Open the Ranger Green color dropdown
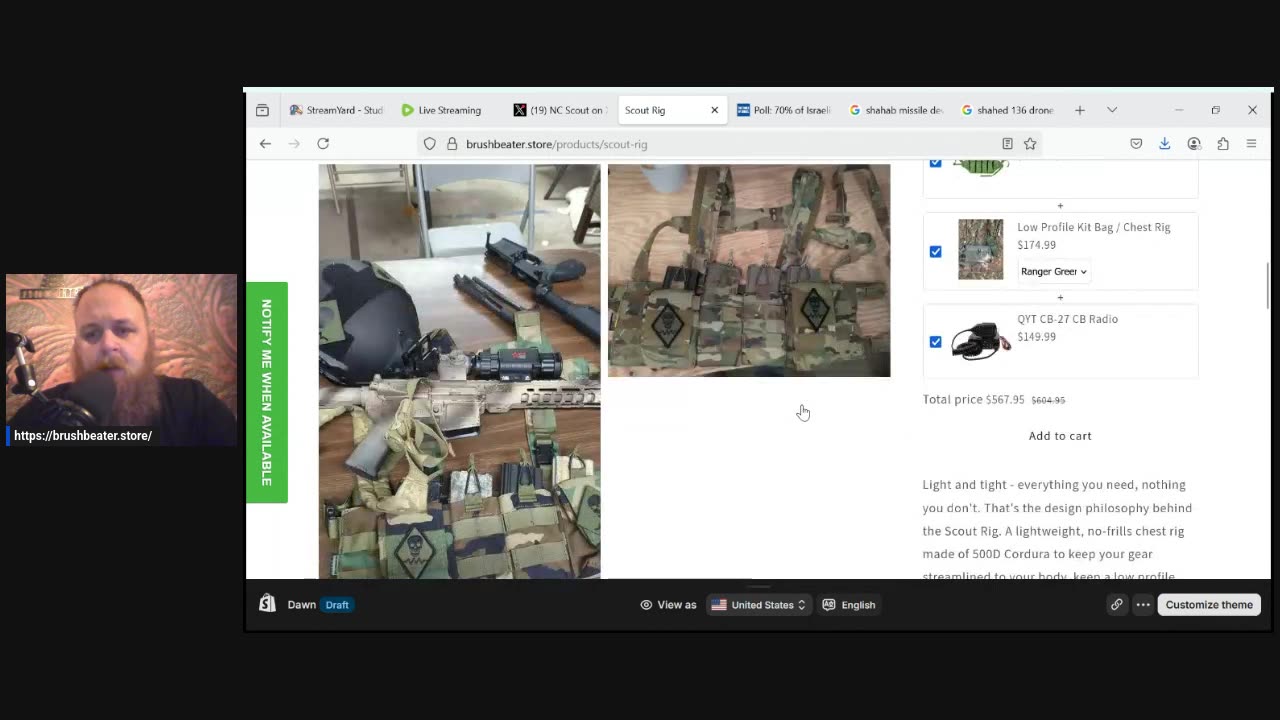 [x=1054, y=271]
